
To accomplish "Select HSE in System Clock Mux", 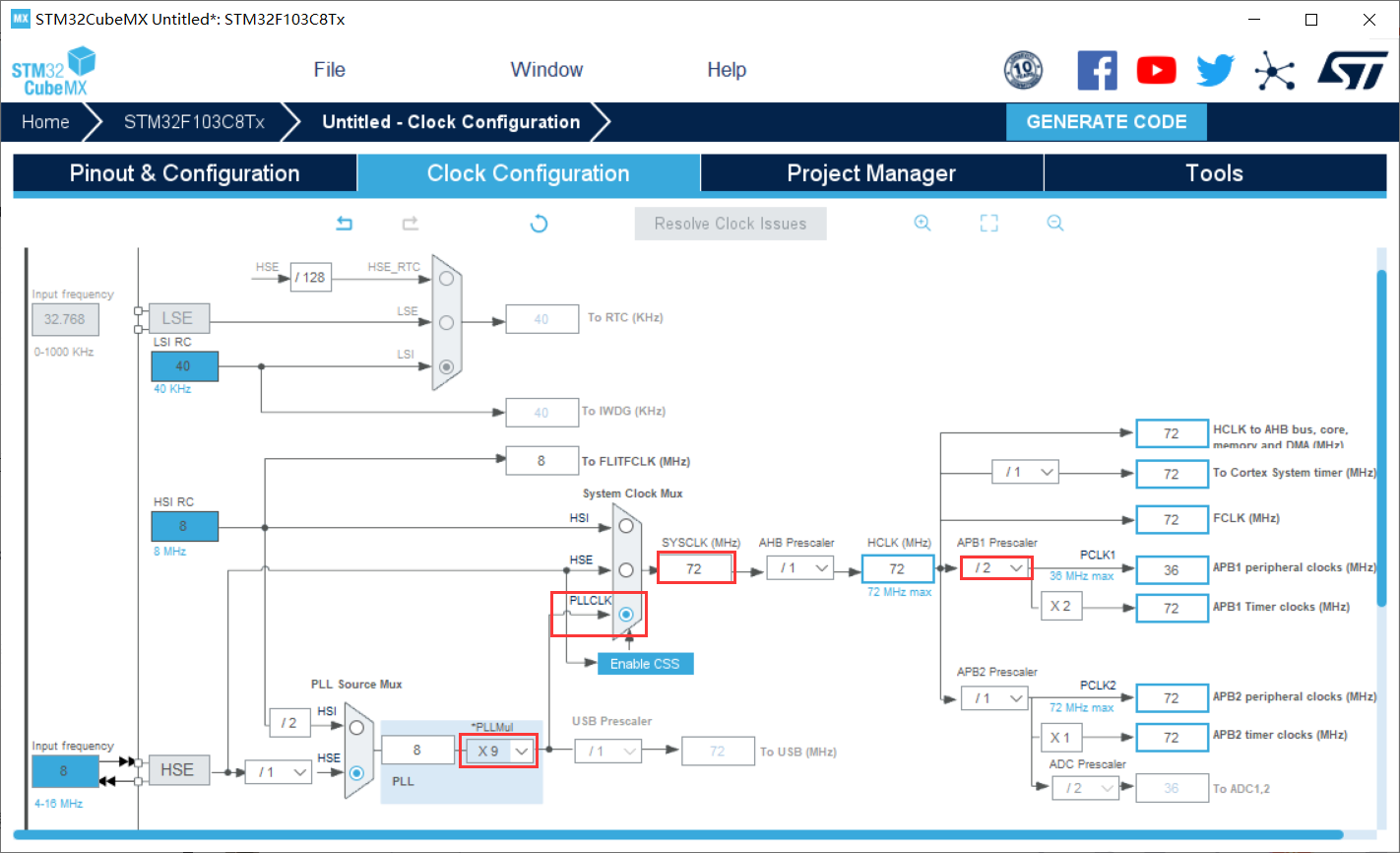I will pyautogui.click(x=626, y=569).
